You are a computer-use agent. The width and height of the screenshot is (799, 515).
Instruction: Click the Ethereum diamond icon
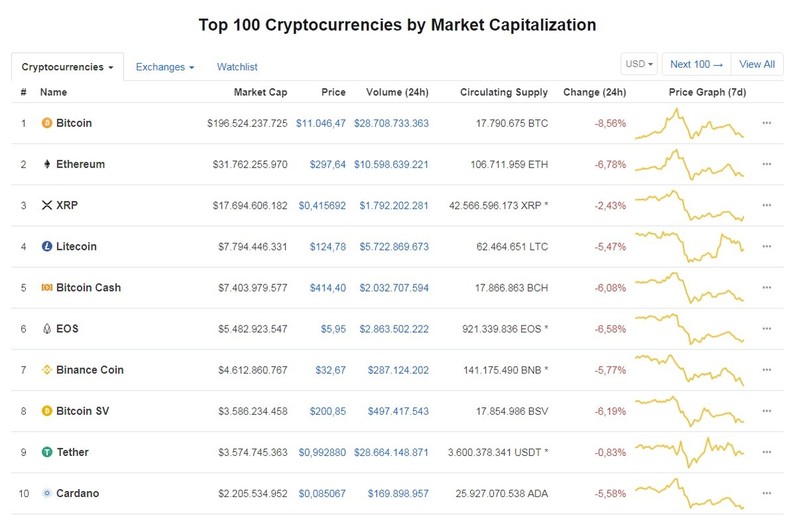point(47,164)
